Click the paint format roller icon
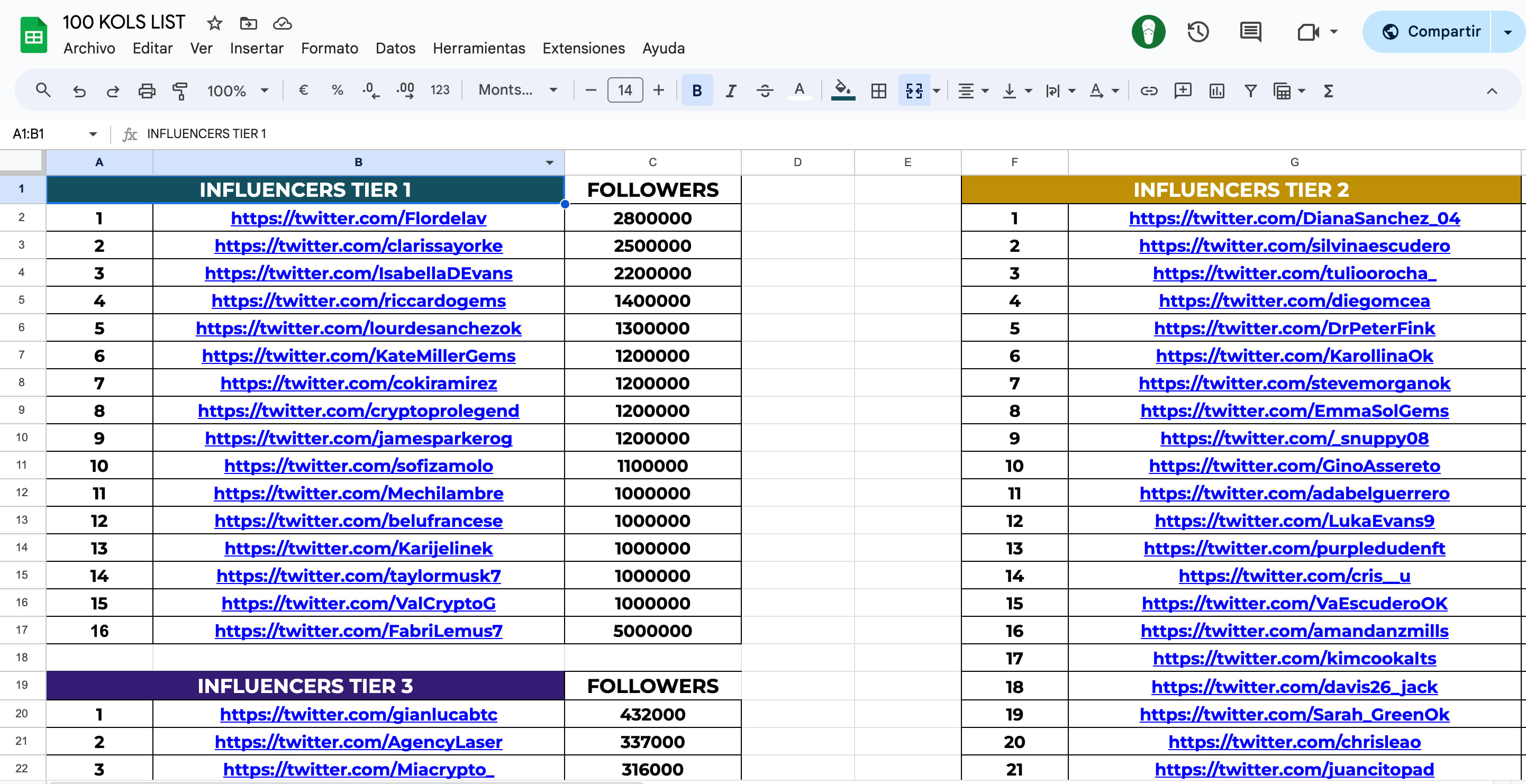The height and width of the screenshot is (784, 1526). [x=179, y=90]
